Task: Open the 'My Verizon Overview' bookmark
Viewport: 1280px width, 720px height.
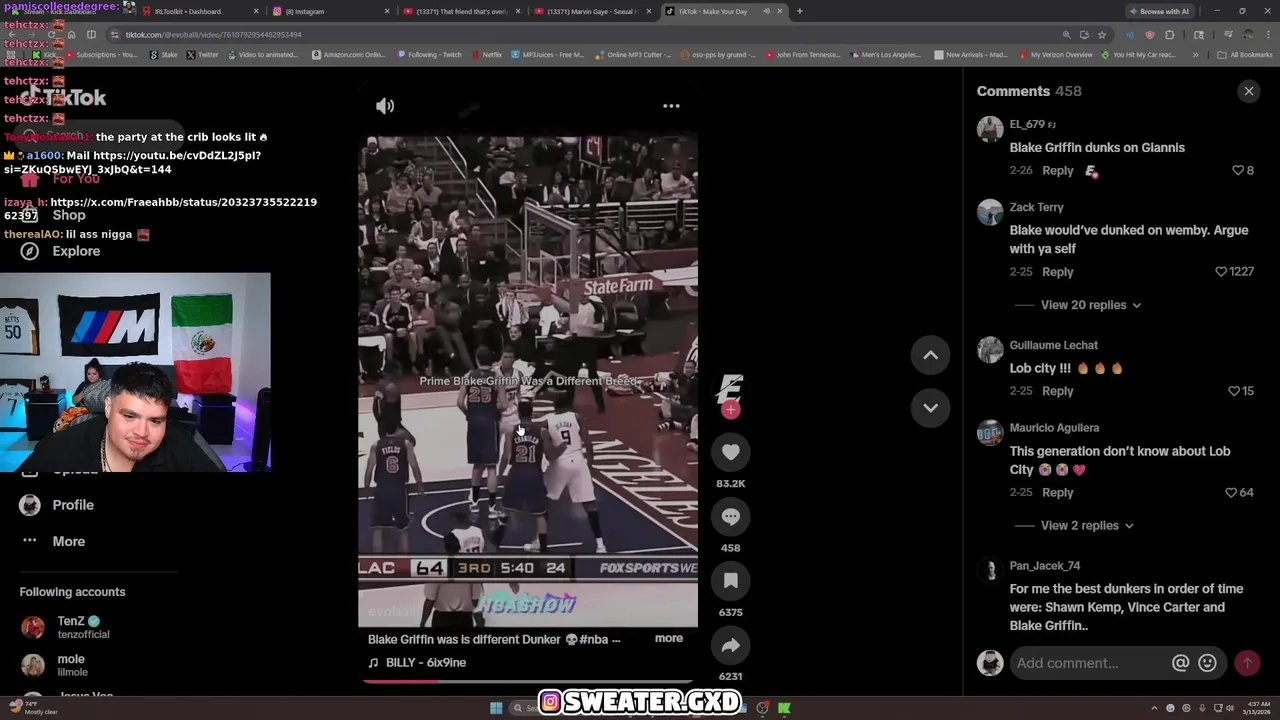Action: pyautogui.click(x=1055, y=55)
